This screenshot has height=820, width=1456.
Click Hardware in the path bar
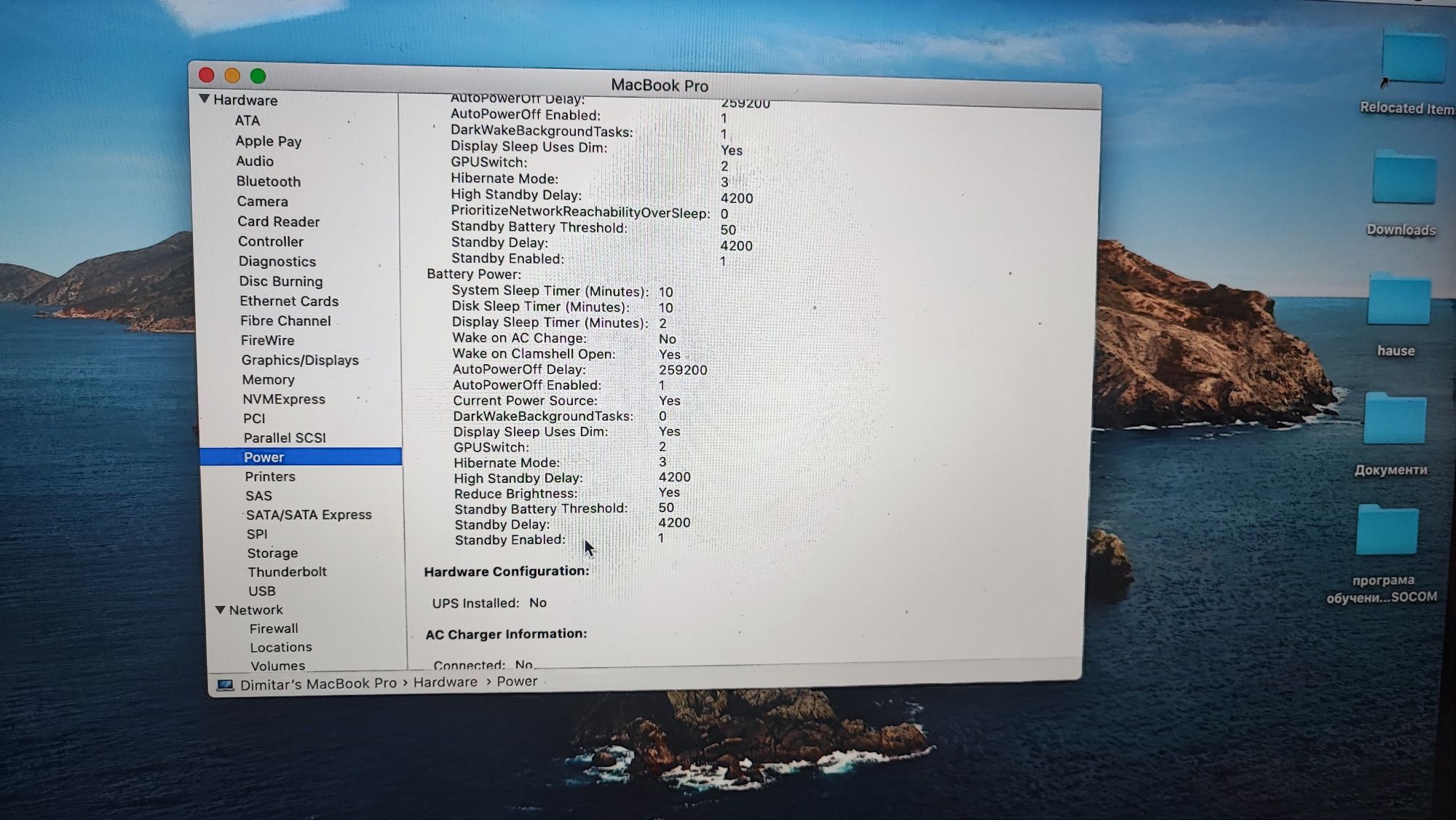coord(446,682)
